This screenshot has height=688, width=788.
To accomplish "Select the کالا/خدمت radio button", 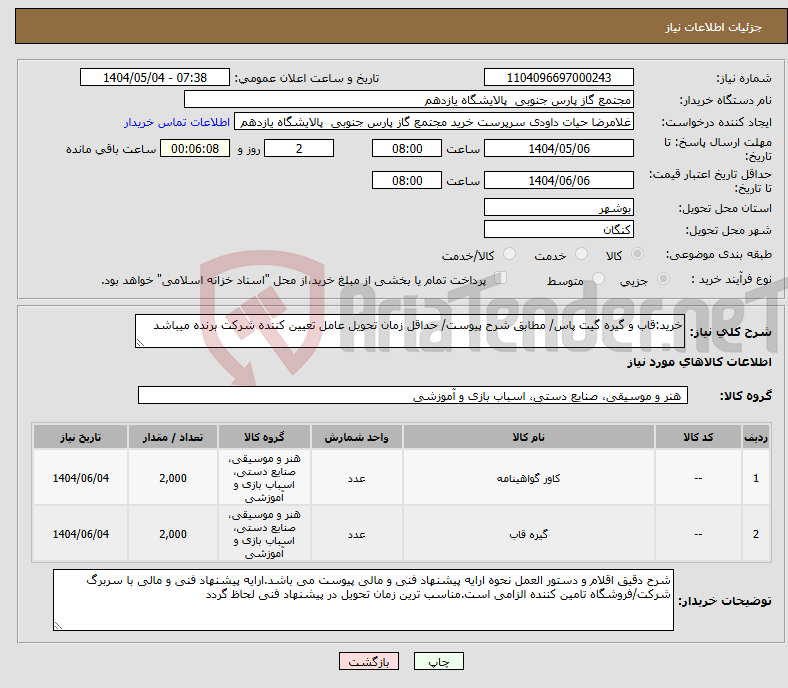I will pos(509,254).
